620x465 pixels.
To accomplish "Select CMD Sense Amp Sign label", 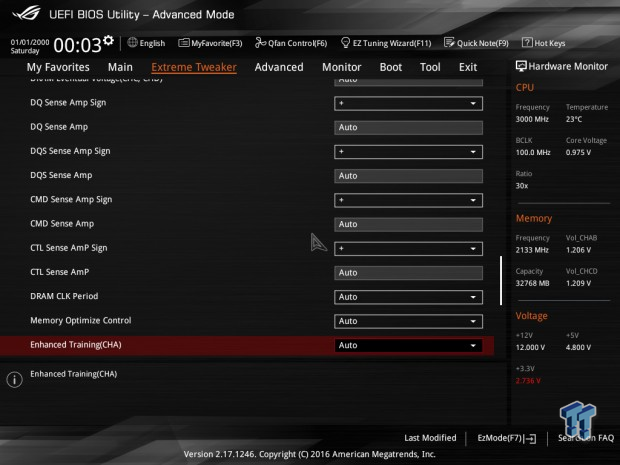I will (x=71, y=200).
